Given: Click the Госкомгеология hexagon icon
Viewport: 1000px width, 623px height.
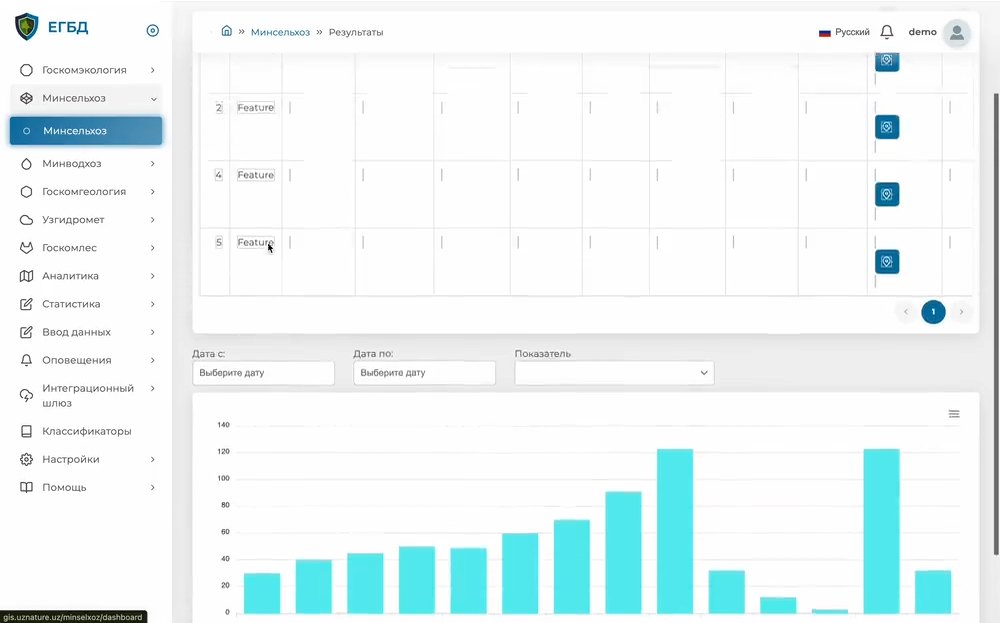Looking at the screenshot, I should pyautogui.click(x=26, y=192).
